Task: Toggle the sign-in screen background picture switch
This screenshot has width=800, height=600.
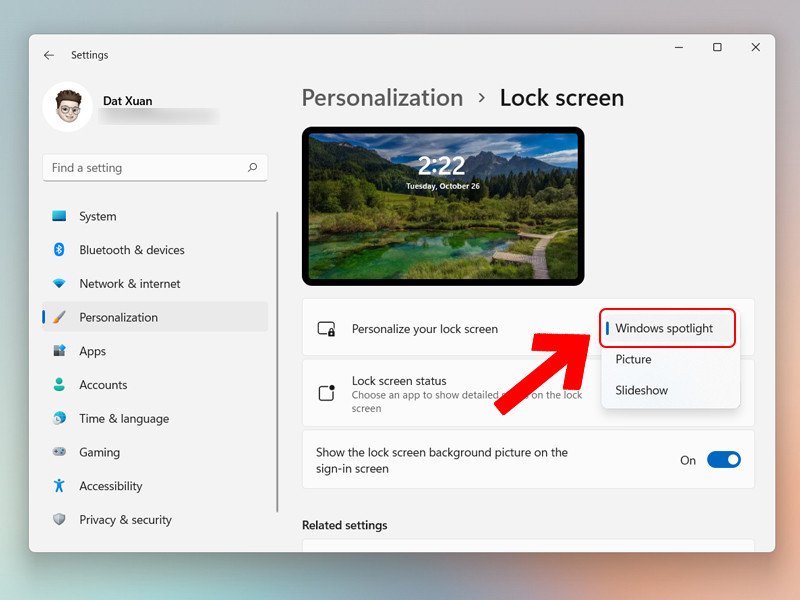Action: click(x=723, y=460)
